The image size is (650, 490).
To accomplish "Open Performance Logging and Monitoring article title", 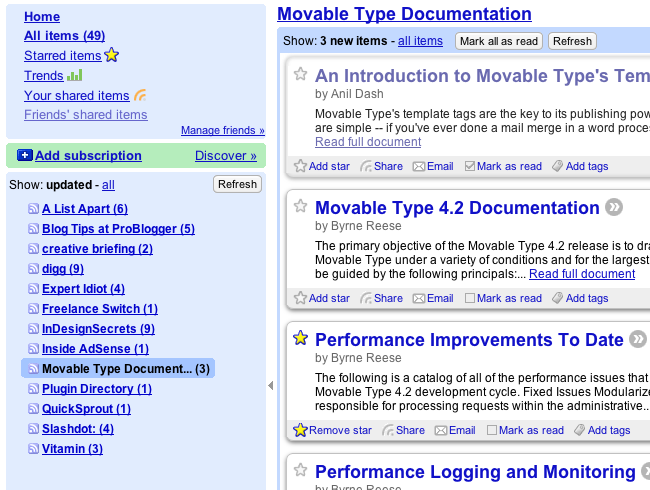I will (x=475, y=471).
